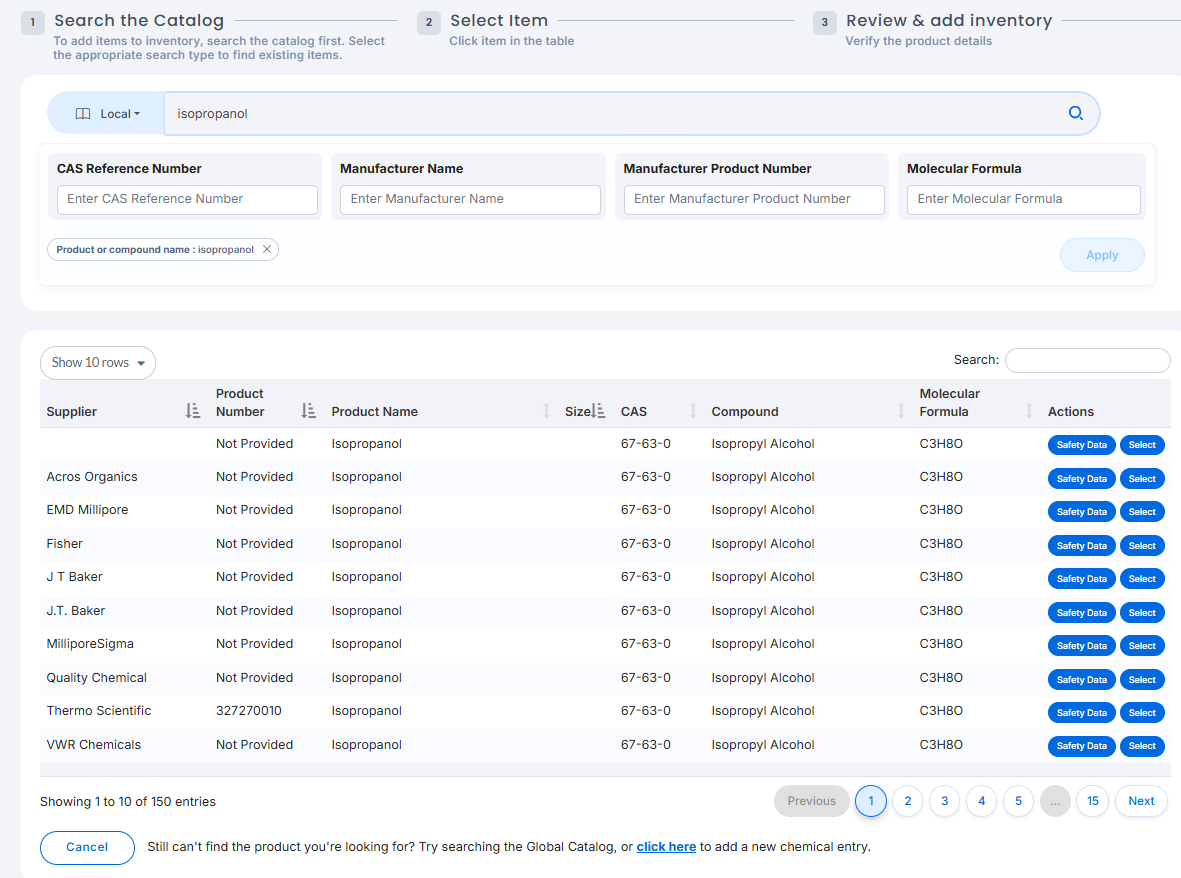The width and height of the screenshot is (1181, 878).
Task: Follow the 'click here' new chemical link
Action: click(666, 847)
